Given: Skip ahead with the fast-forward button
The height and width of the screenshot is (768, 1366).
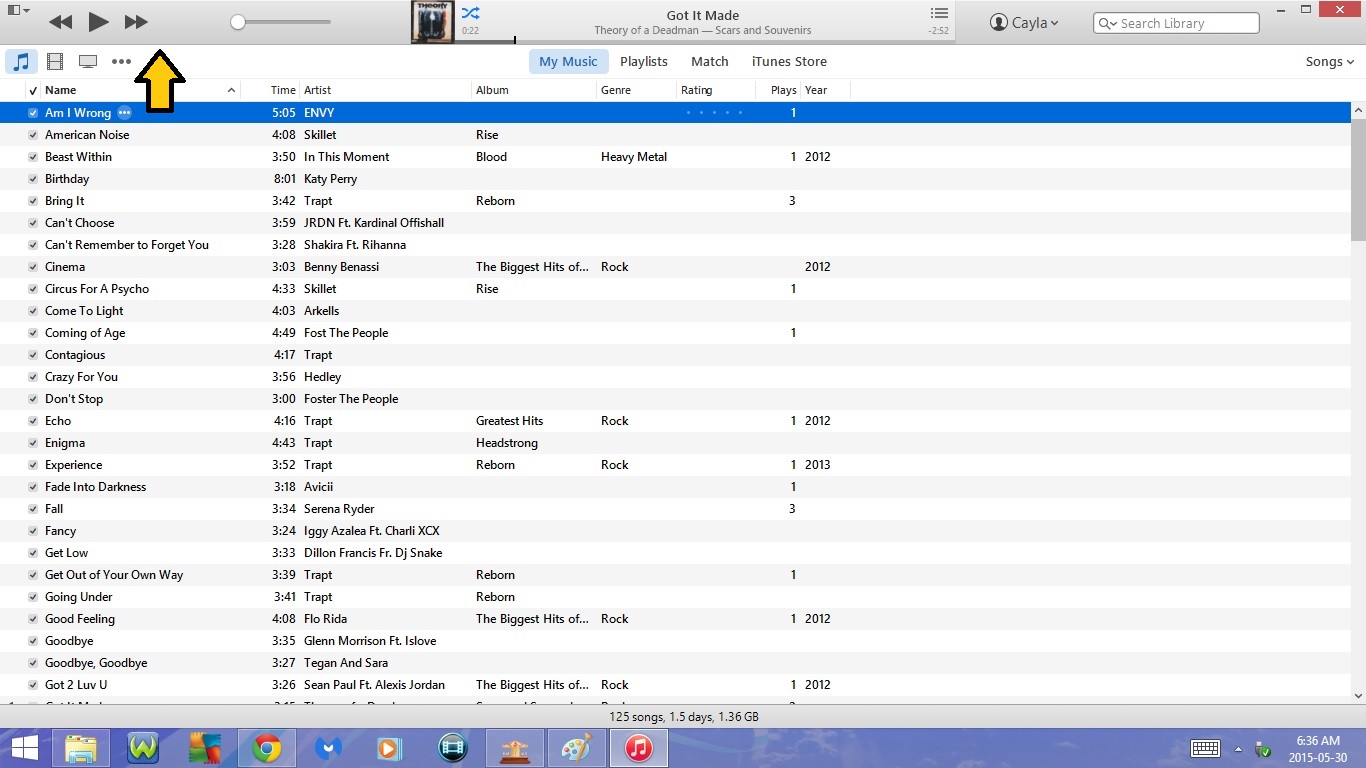Looking at the screenshot, I should tap(136, 22).
